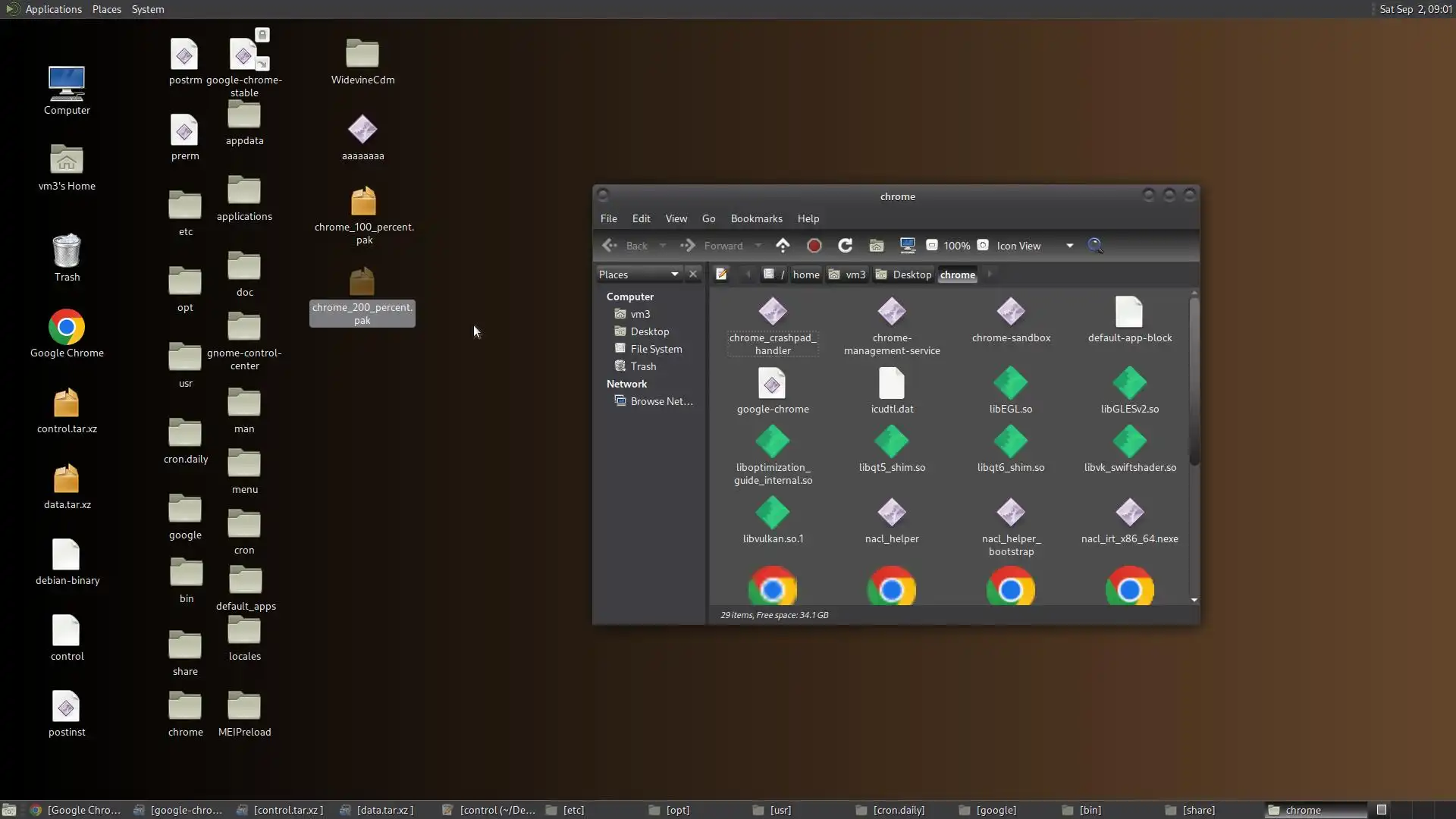Select File System in the sidebar
The height and width of the screenshot is (819, 1456).
(656, 349)
